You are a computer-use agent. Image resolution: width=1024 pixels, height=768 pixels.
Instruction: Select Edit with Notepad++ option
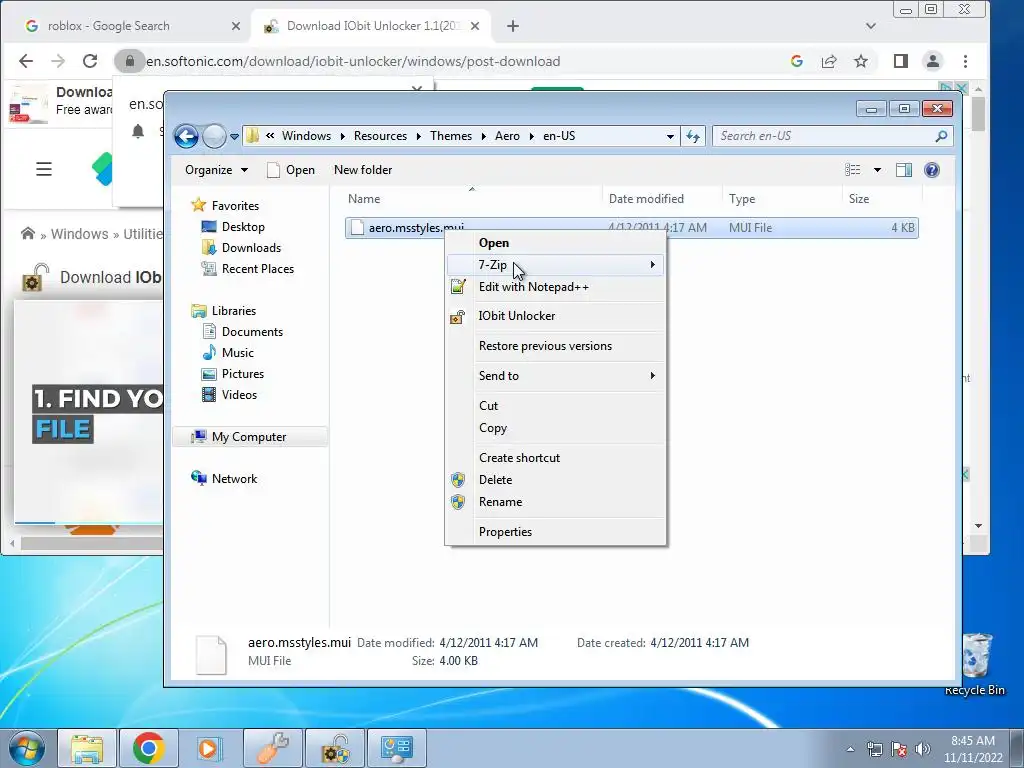(x=534, y=287)
